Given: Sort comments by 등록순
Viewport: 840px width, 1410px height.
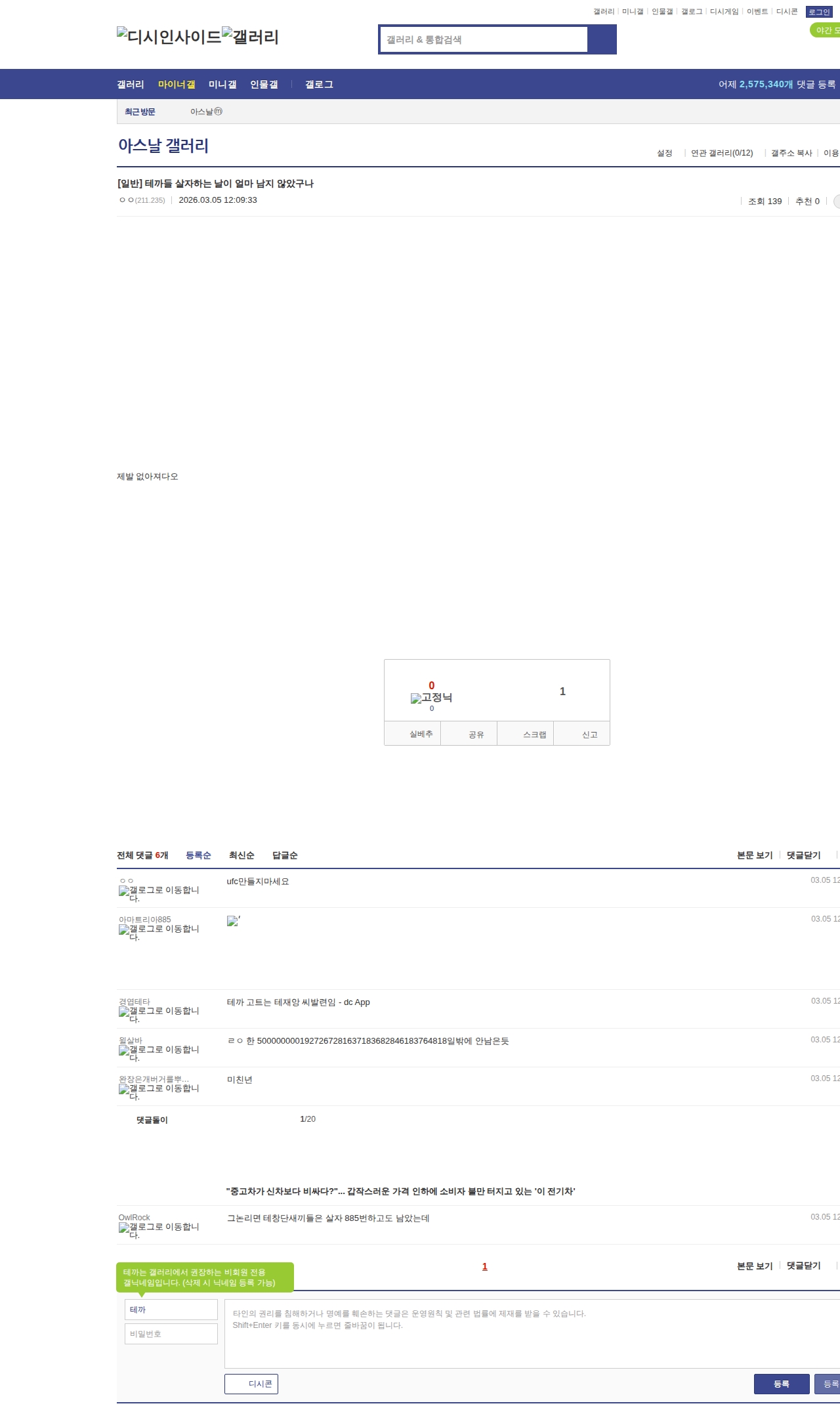Looking at the screenshot, I should pyautogui.click(x=198, y=855).
